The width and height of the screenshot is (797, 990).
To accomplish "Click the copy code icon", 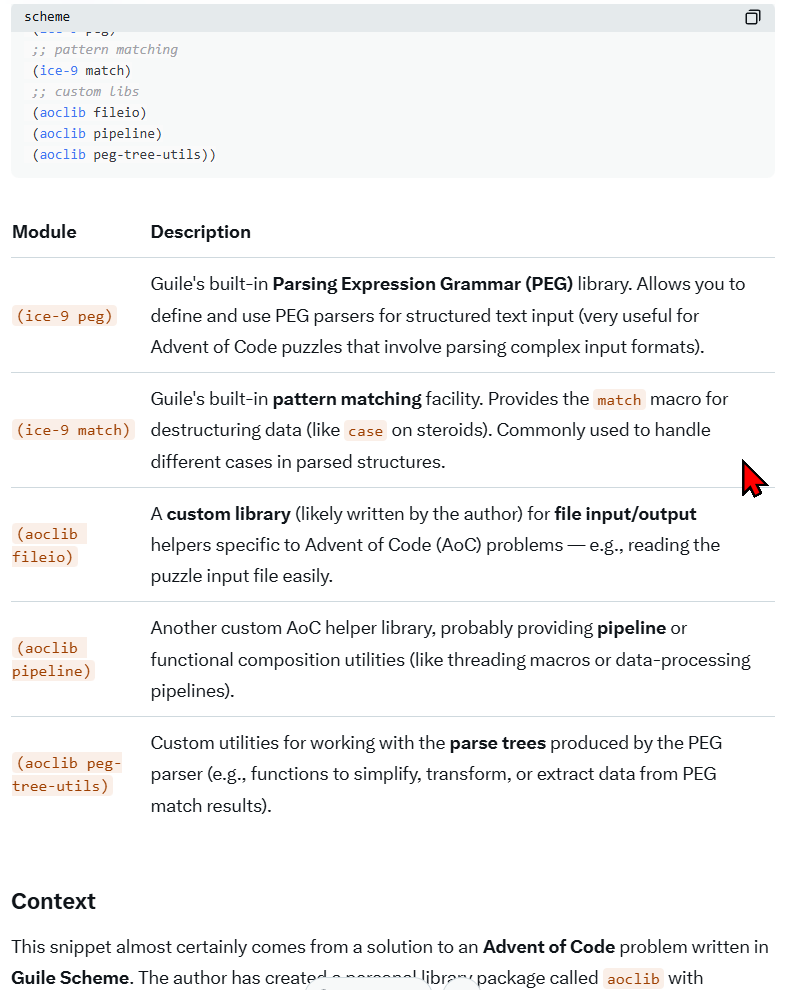I will point(752,17).
